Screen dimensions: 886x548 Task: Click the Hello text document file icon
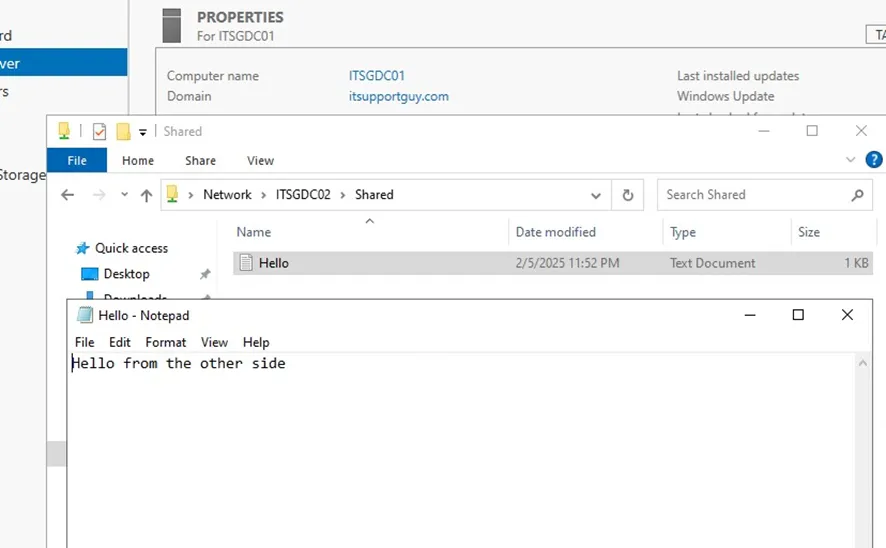tap(245, 263)
